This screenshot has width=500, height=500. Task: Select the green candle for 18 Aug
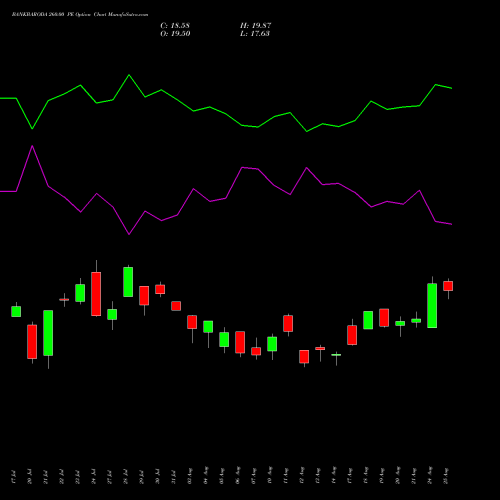(x=368, y=320)
